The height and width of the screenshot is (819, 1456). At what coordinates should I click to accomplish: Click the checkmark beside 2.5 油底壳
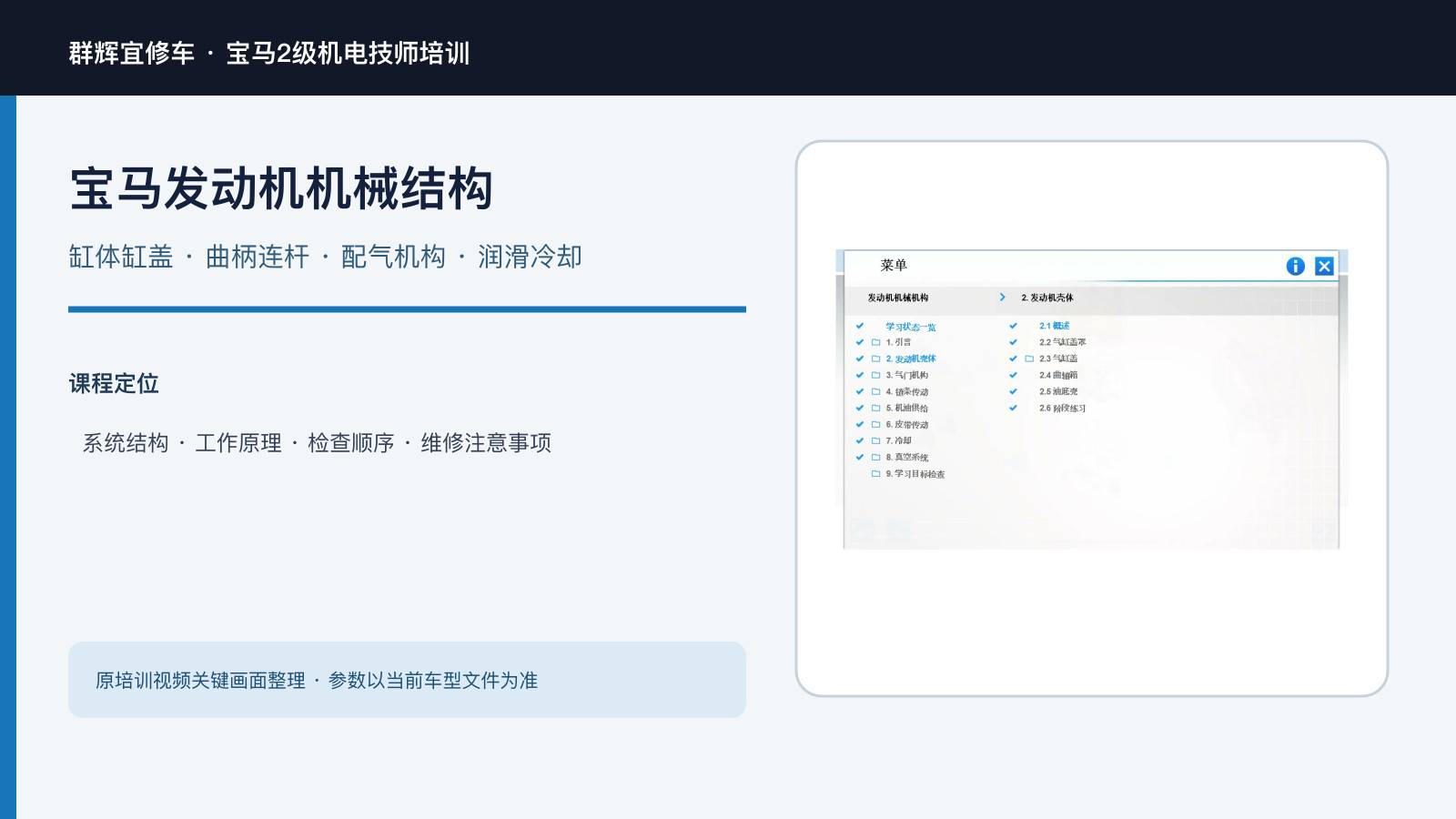1013,391
